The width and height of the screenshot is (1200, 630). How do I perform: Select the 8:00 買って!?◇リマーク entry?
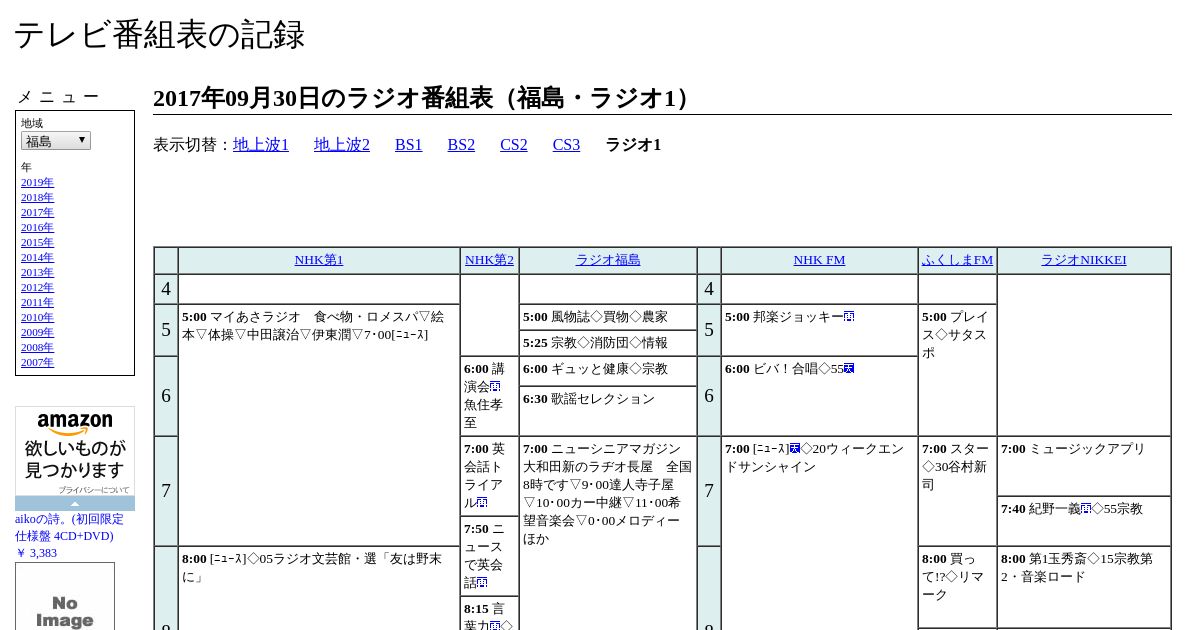click(x=955, y=577)
